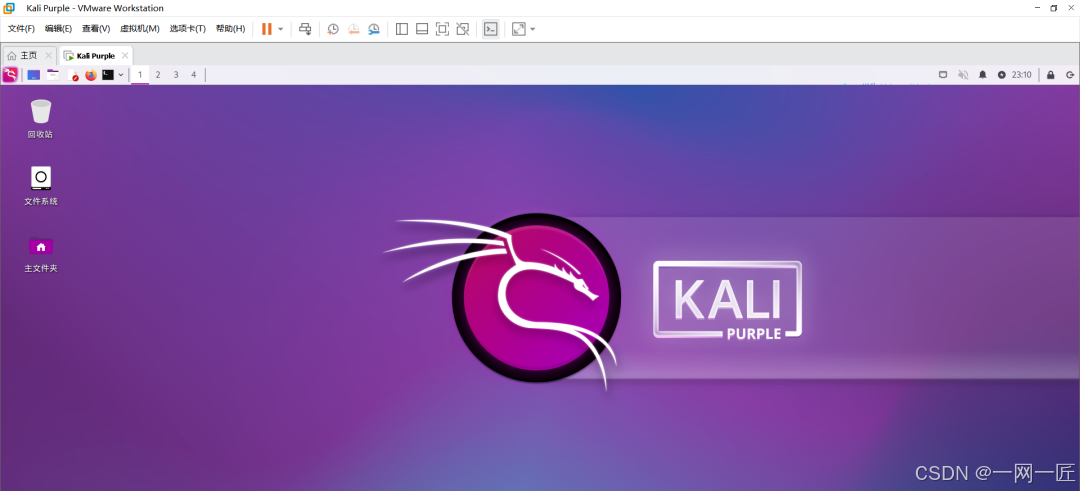Open the 文件系统 desktop icon
This screenshot has width=1080, height=491.
(41, 185)
